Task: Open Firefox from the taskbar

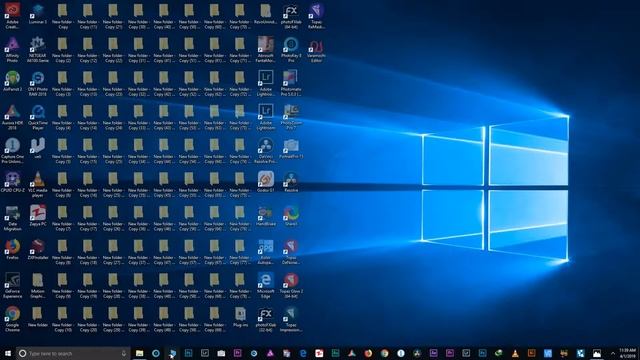Action: pos(368,353)
